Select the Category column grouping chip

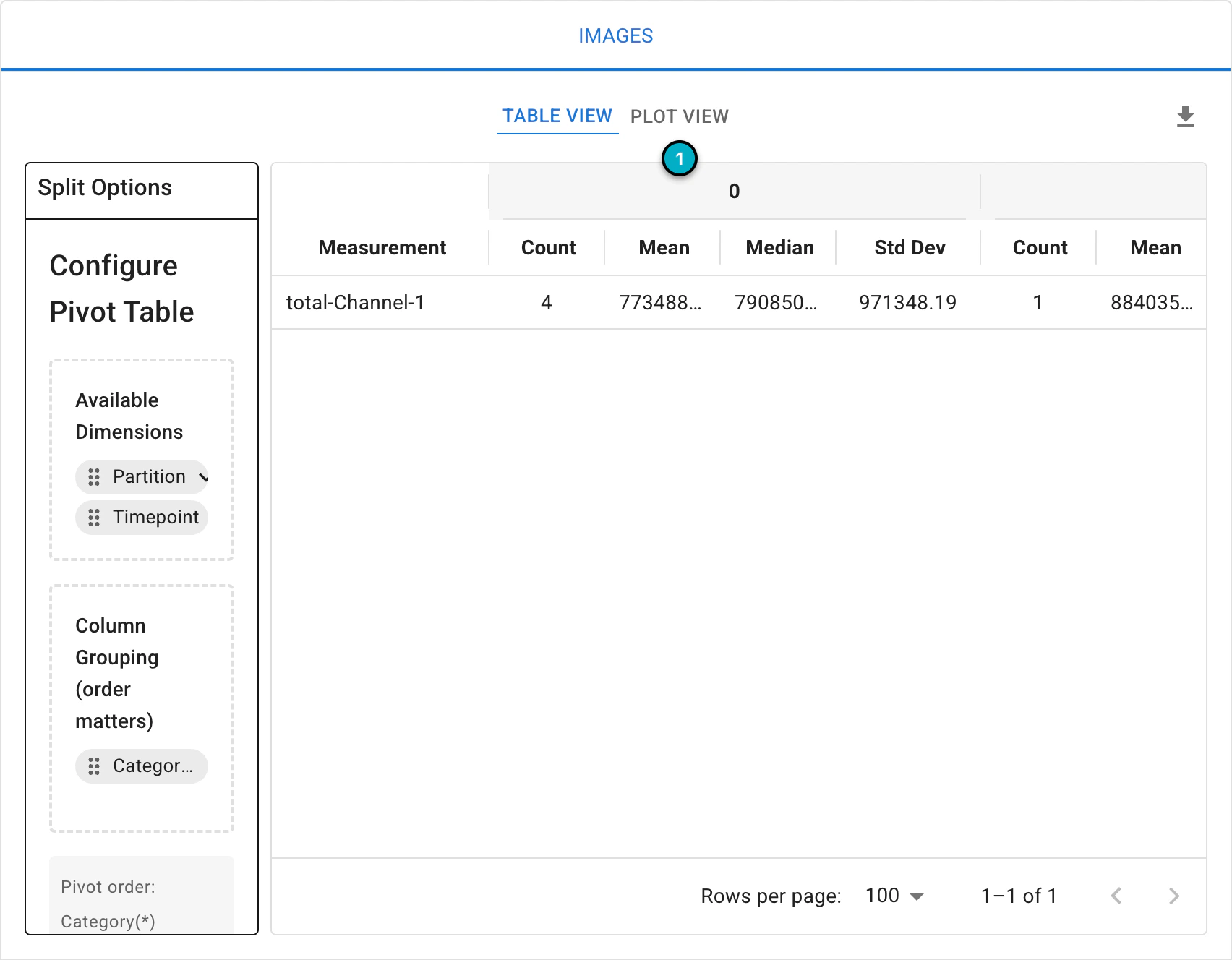pos(142,766)
